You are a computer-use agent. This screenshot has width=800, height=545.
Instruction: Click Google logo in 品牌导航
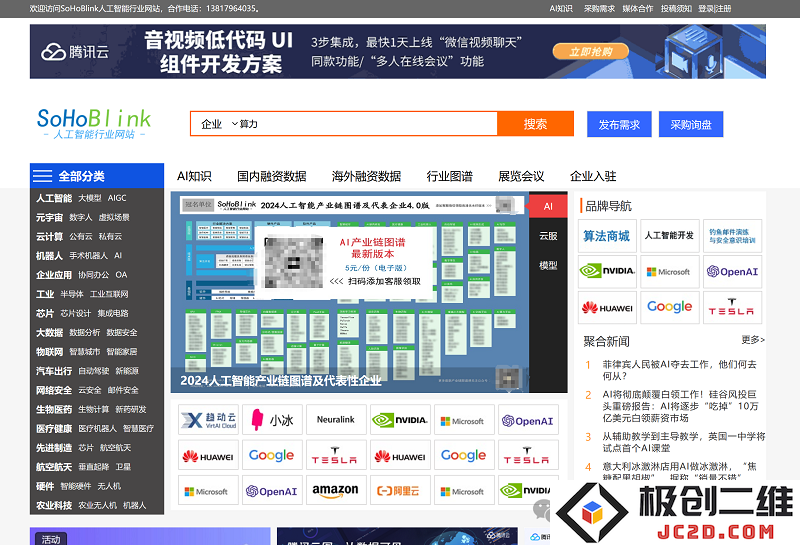pos(669,308)
